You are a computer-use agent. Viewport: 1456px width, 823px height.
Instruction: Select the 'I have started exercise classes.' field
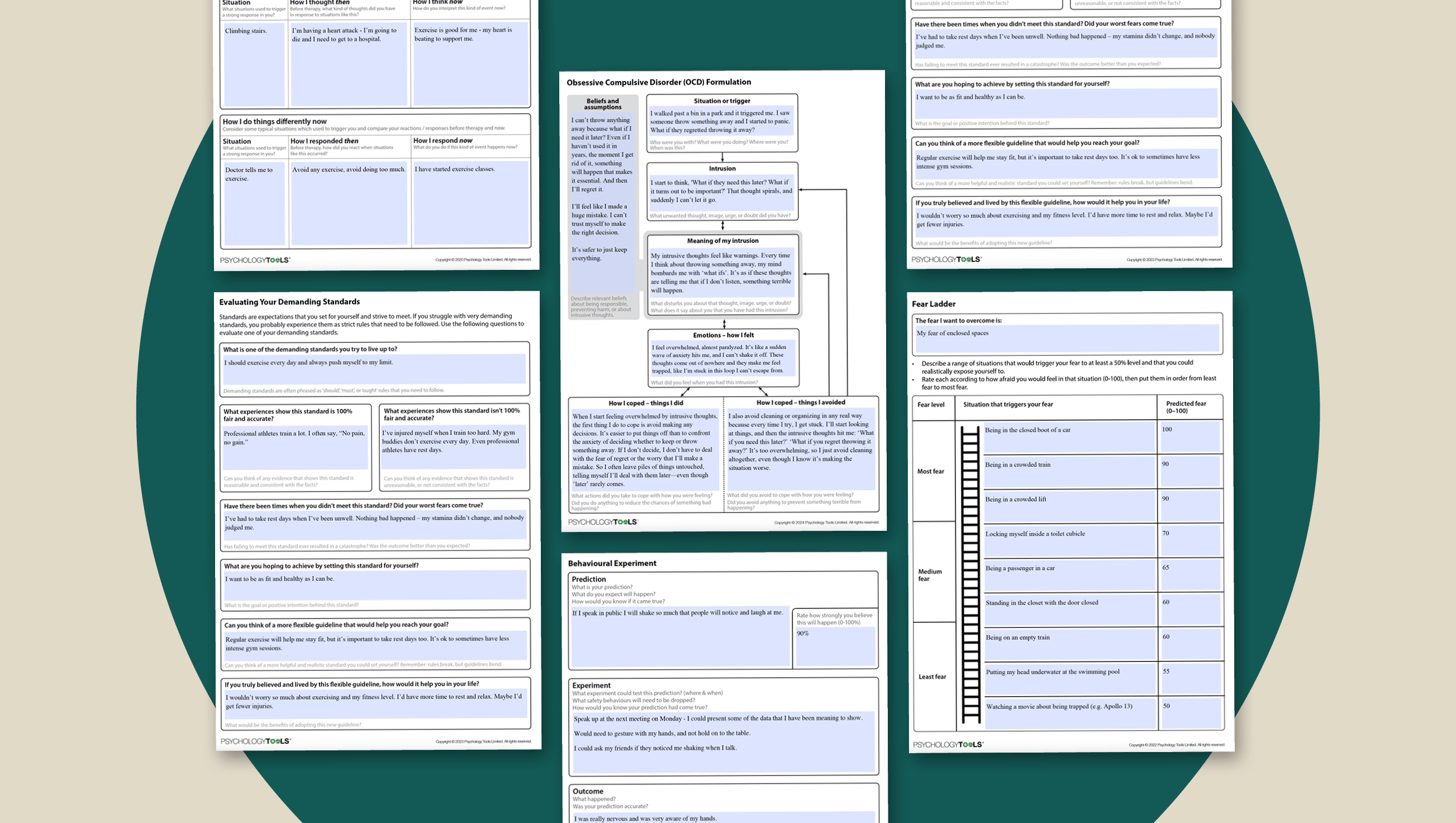click(470, 202)
